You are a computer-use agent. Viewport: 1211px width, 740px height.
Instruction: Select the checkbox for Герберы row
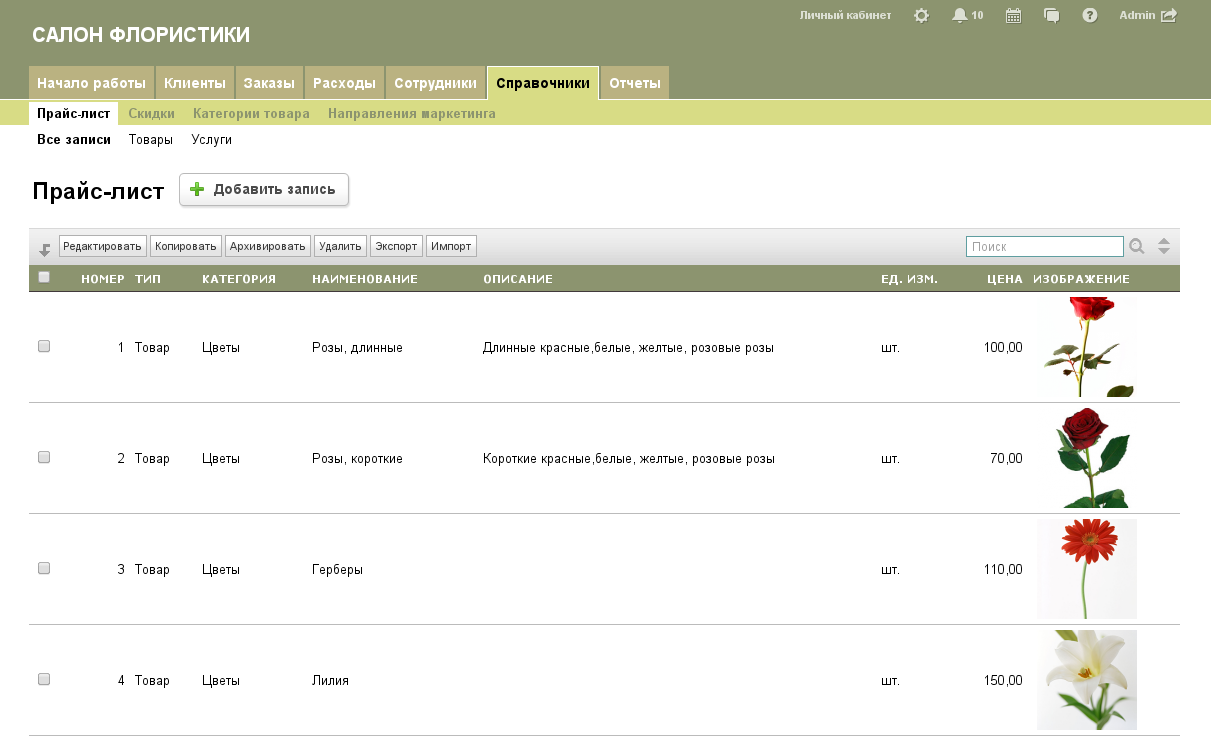coord(44,568)
